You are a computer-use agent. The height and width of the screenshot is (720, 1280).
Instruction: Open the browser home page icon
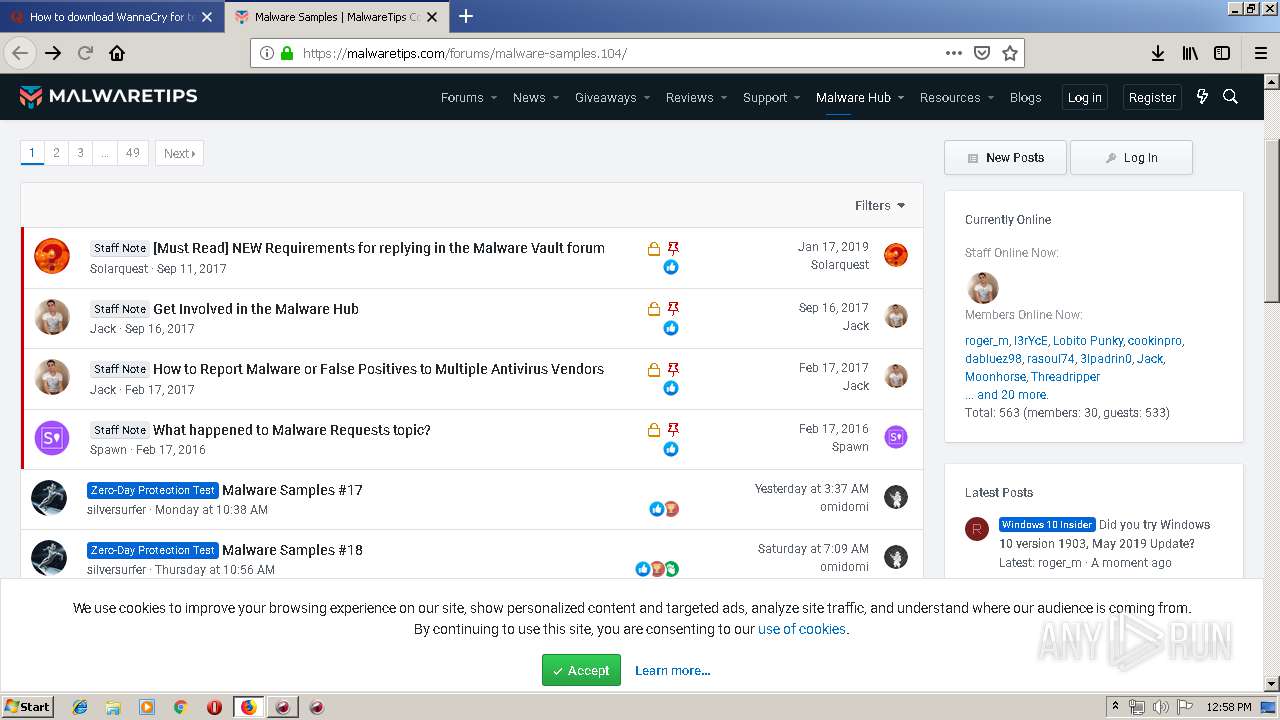117,53
